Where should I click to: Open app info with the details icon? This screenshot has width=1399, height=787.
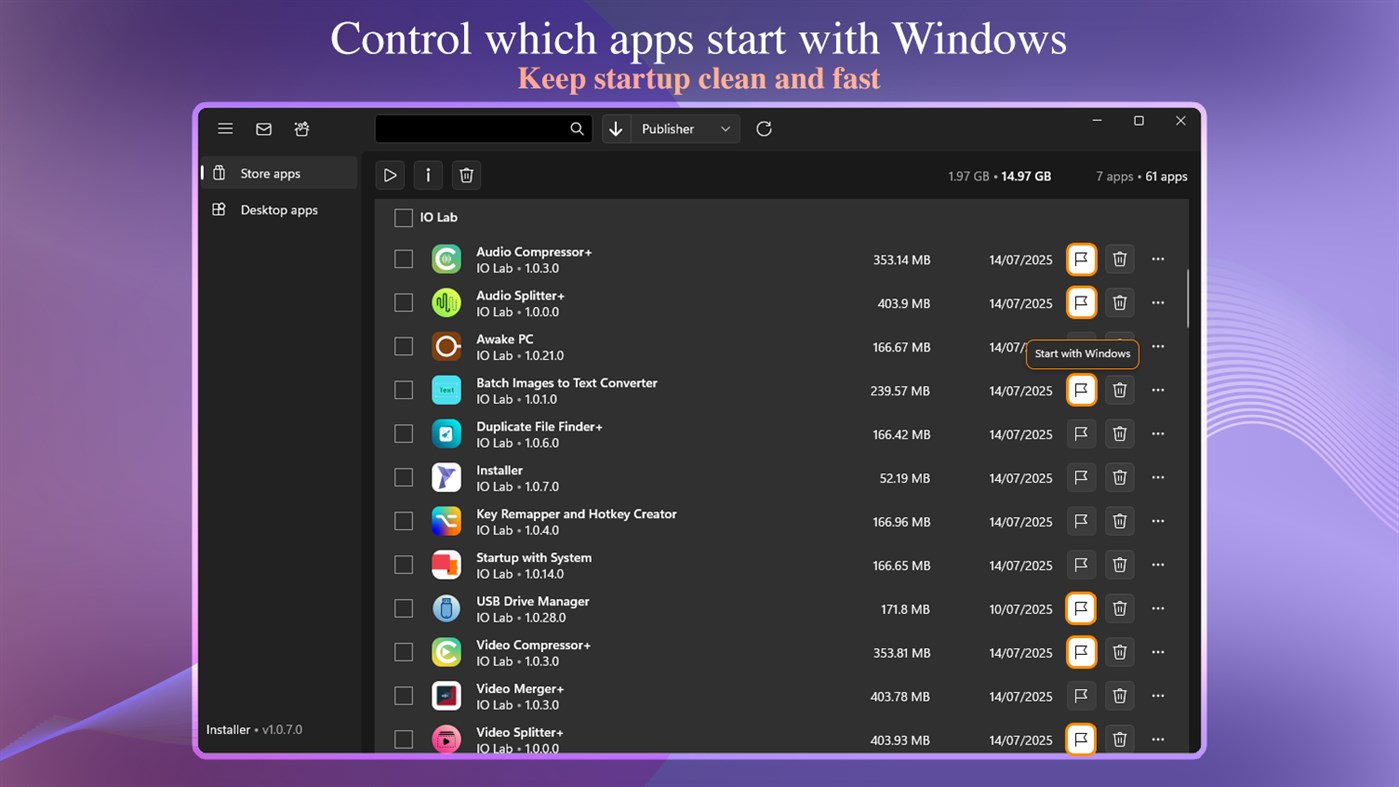[428, 175]
